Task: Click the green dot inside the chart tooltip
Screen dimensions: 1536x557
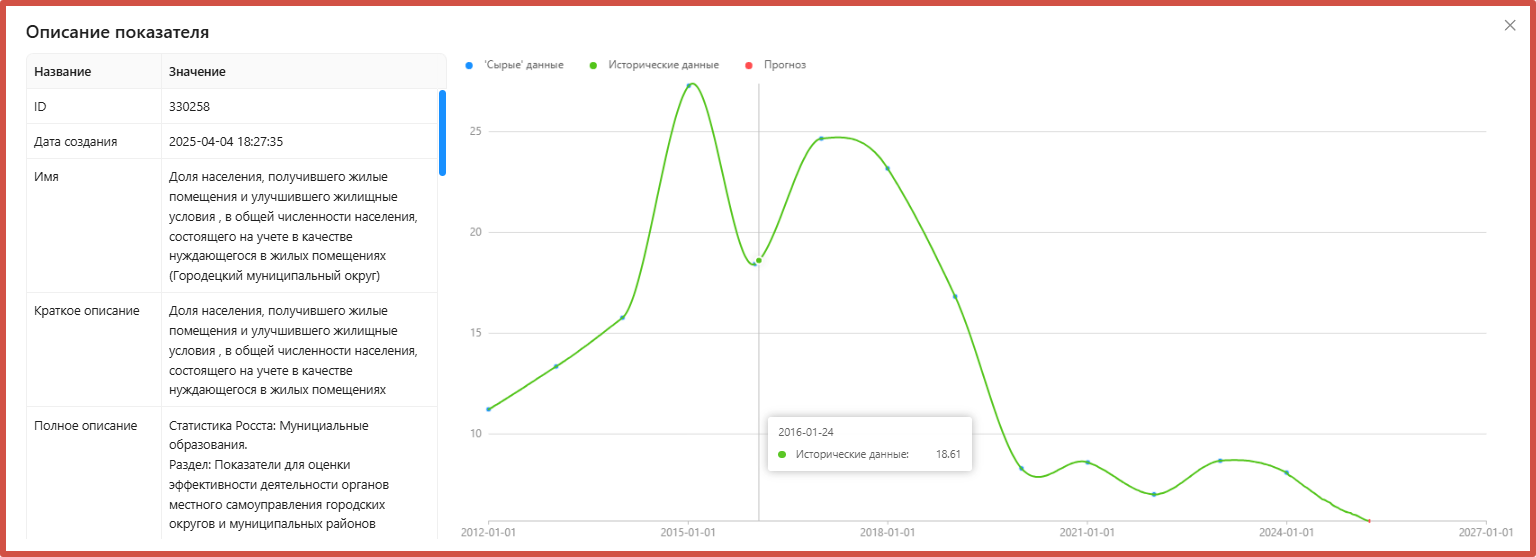Action: coord(782,454)
